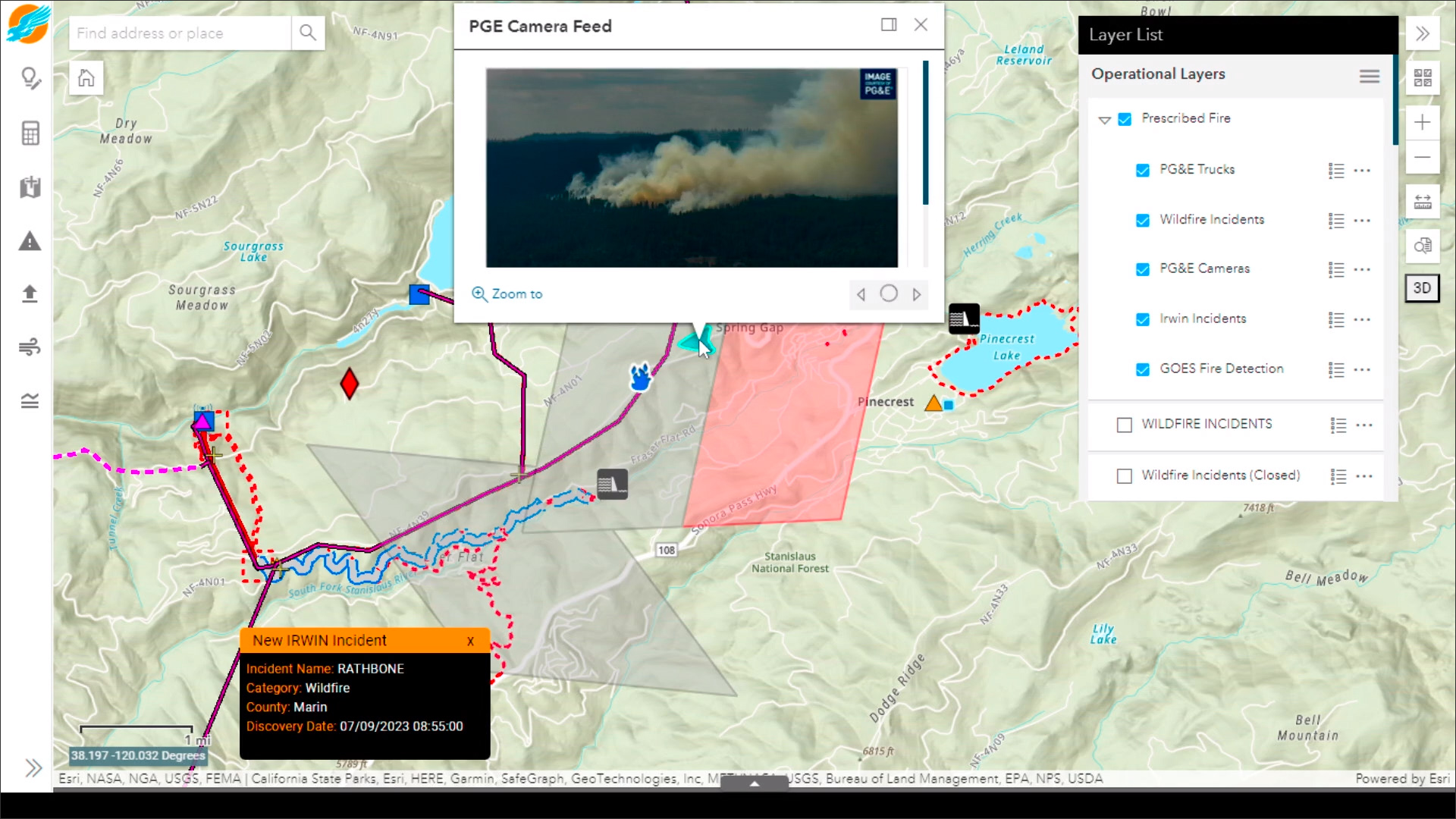Zoom out on the map

(x=1423, y=158)
